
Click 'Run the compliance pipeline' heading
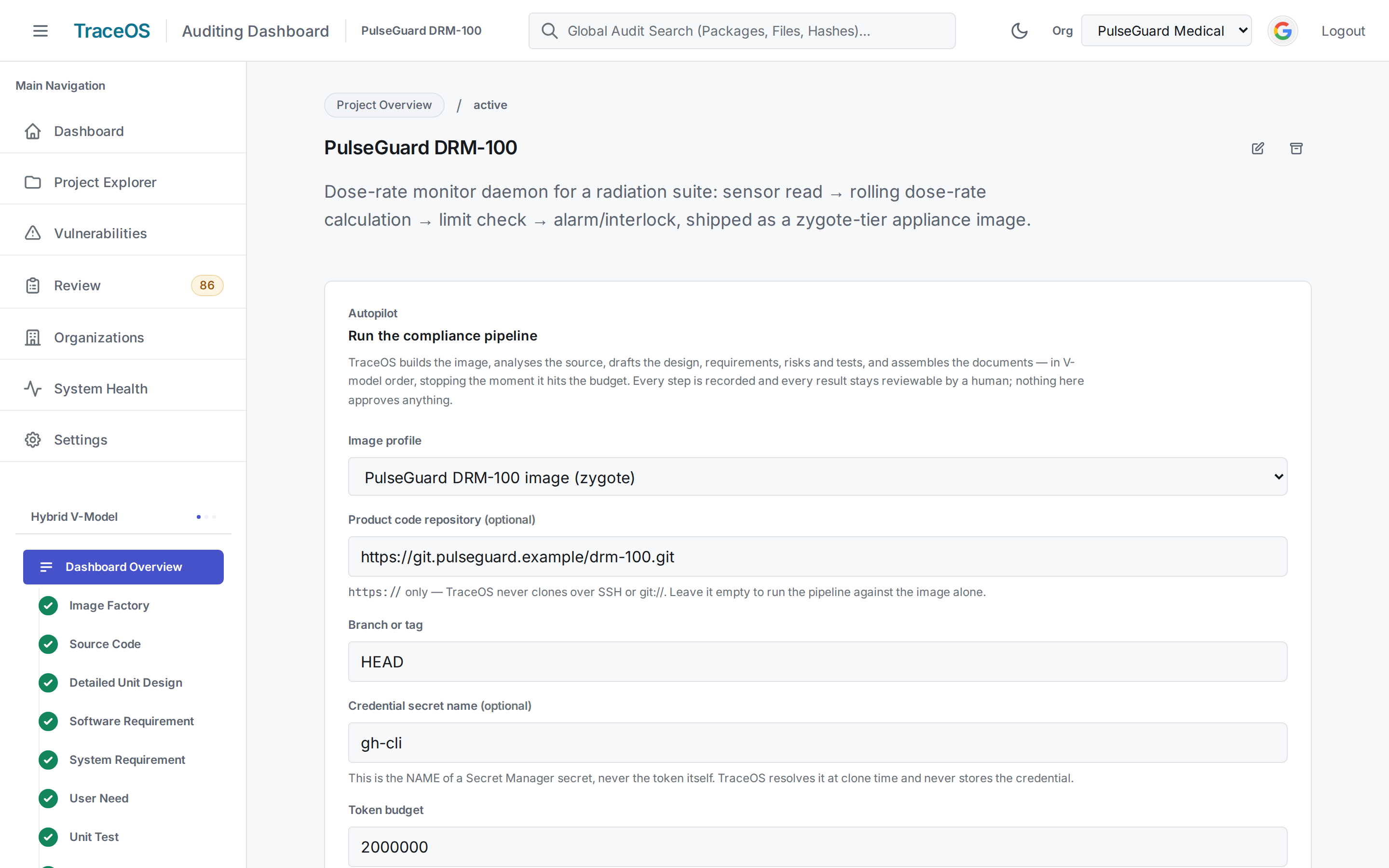point(443,336)
